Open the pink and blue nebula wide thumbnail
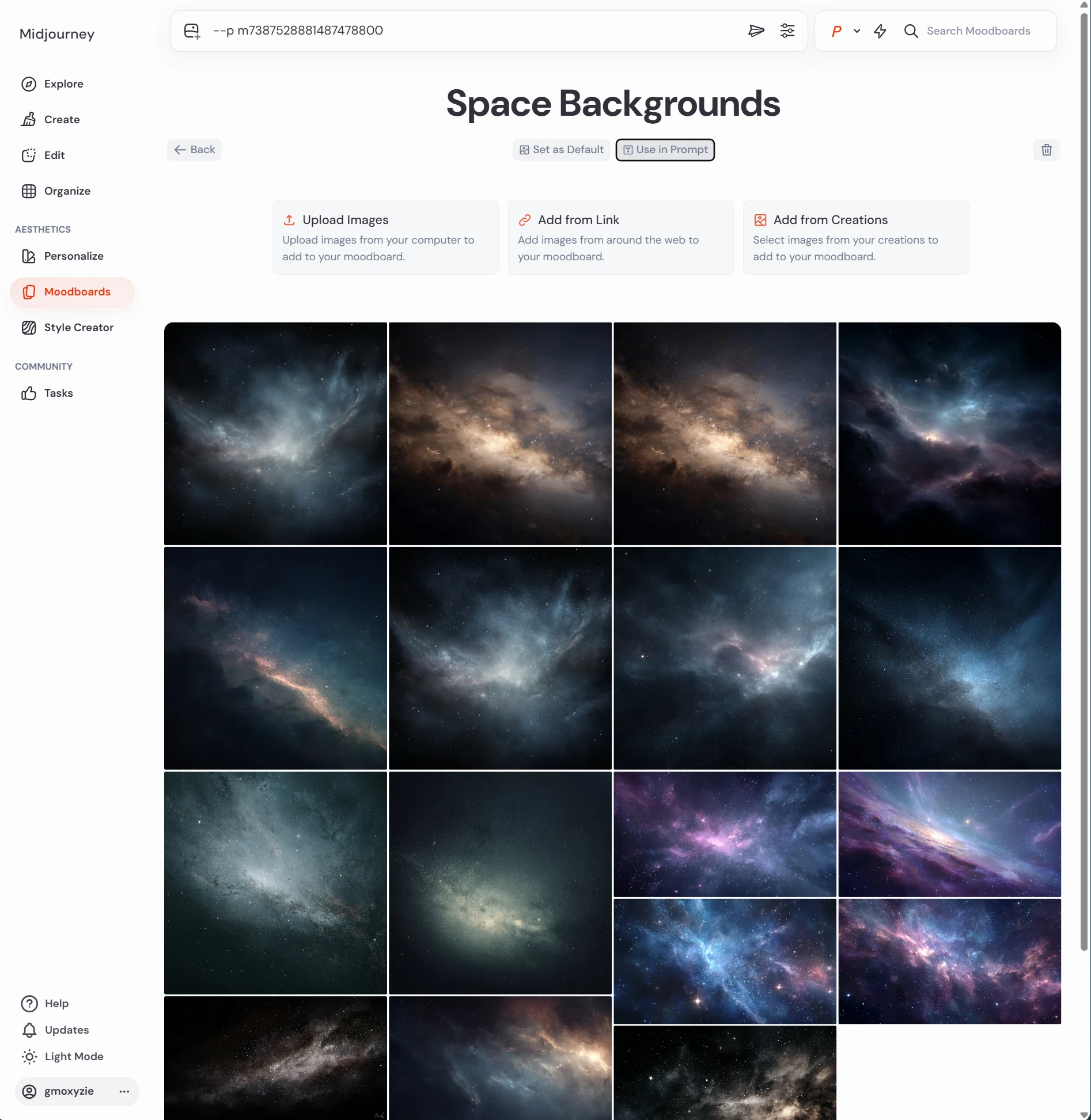Screen dimensions: 1091x1120 949,961
